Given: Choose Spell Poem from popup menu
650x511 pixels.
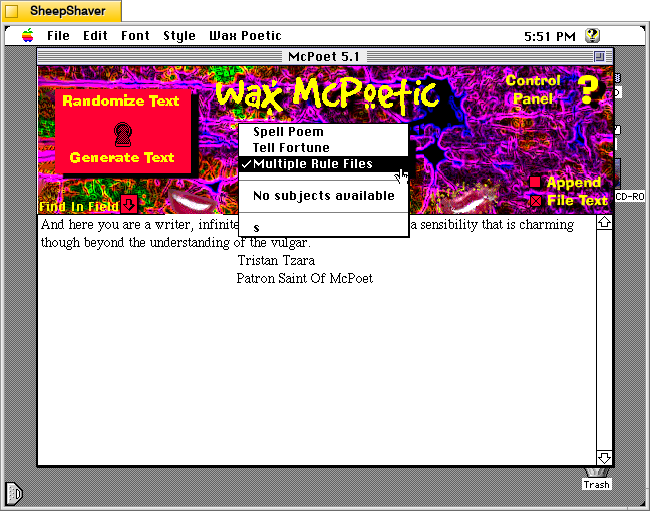Looking at the screenshot, I should [x=324, y=132].
